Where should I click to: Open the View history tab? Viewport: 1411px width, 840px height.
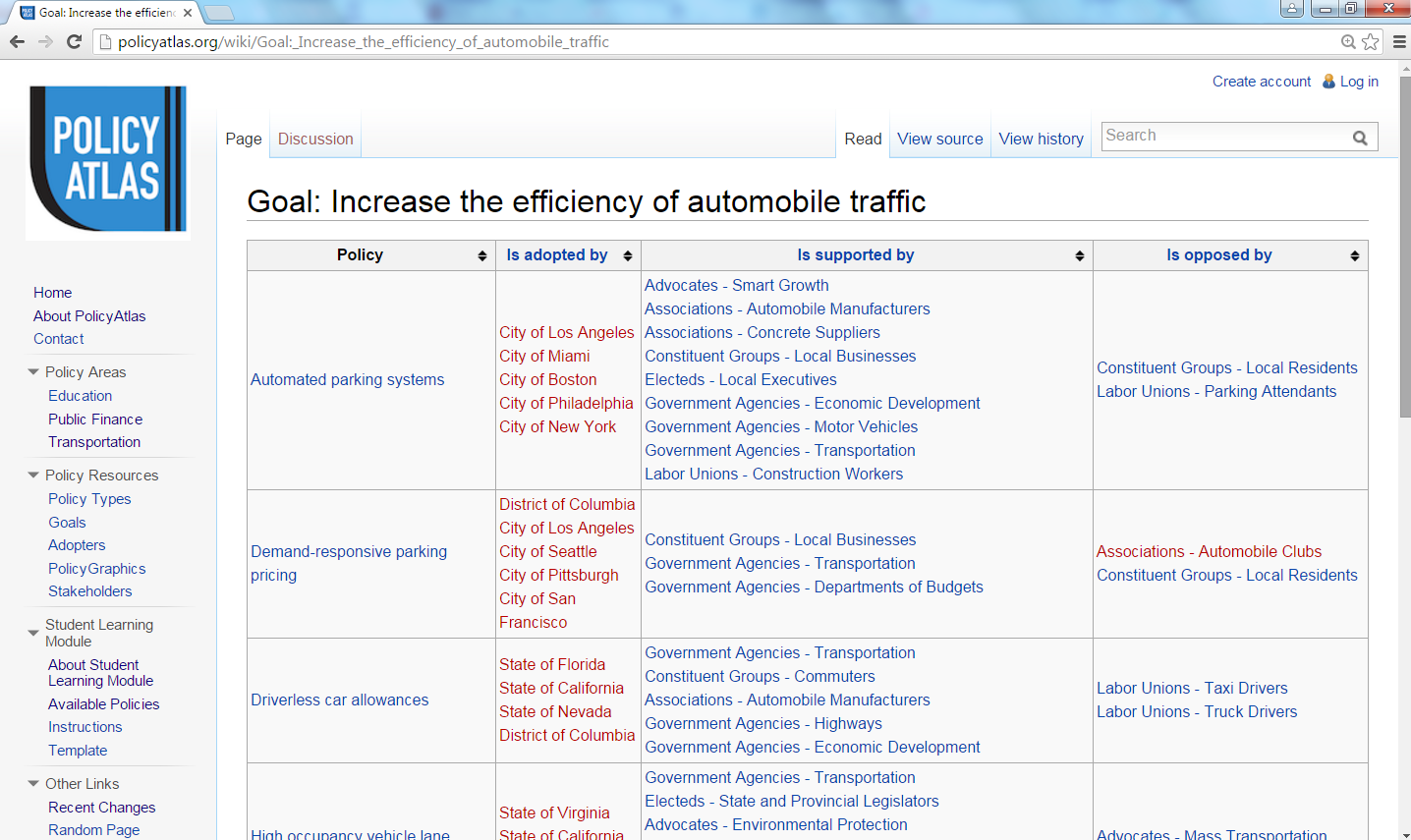[1041, 139]
